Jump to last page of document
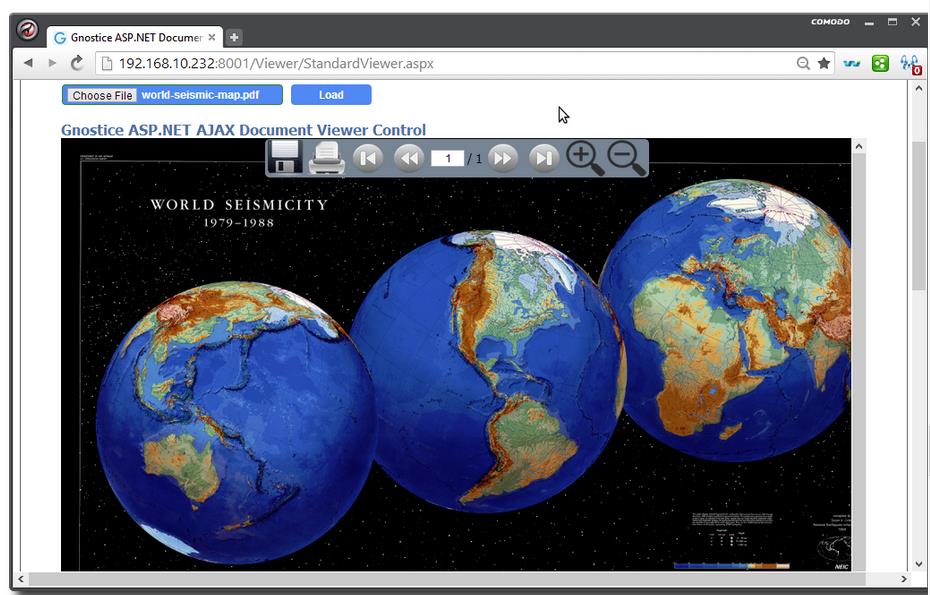930x595 pixels. (544, 158)
